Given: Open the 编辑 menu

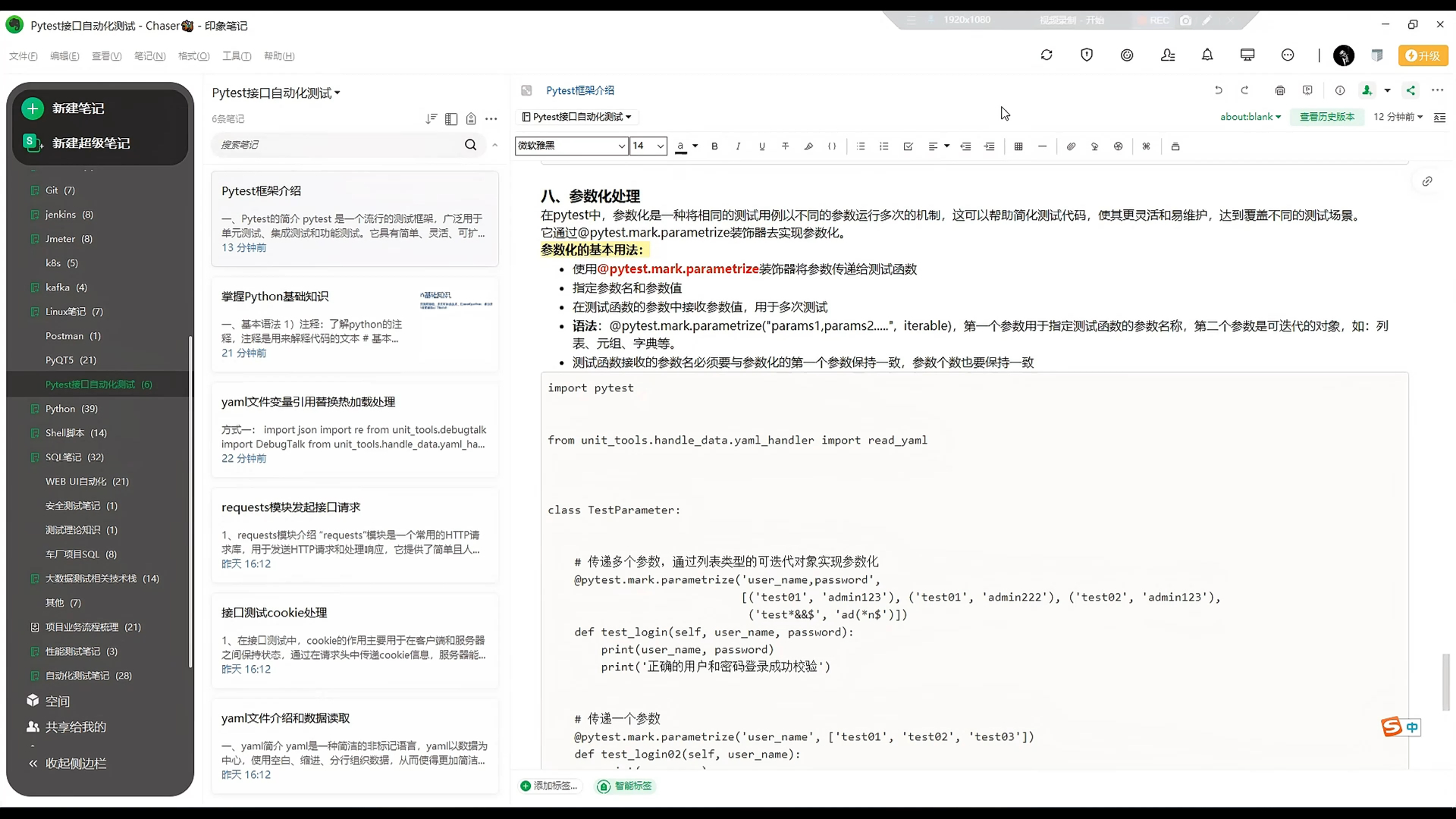Looking at the screenshot, I should (x=64, y=56).
